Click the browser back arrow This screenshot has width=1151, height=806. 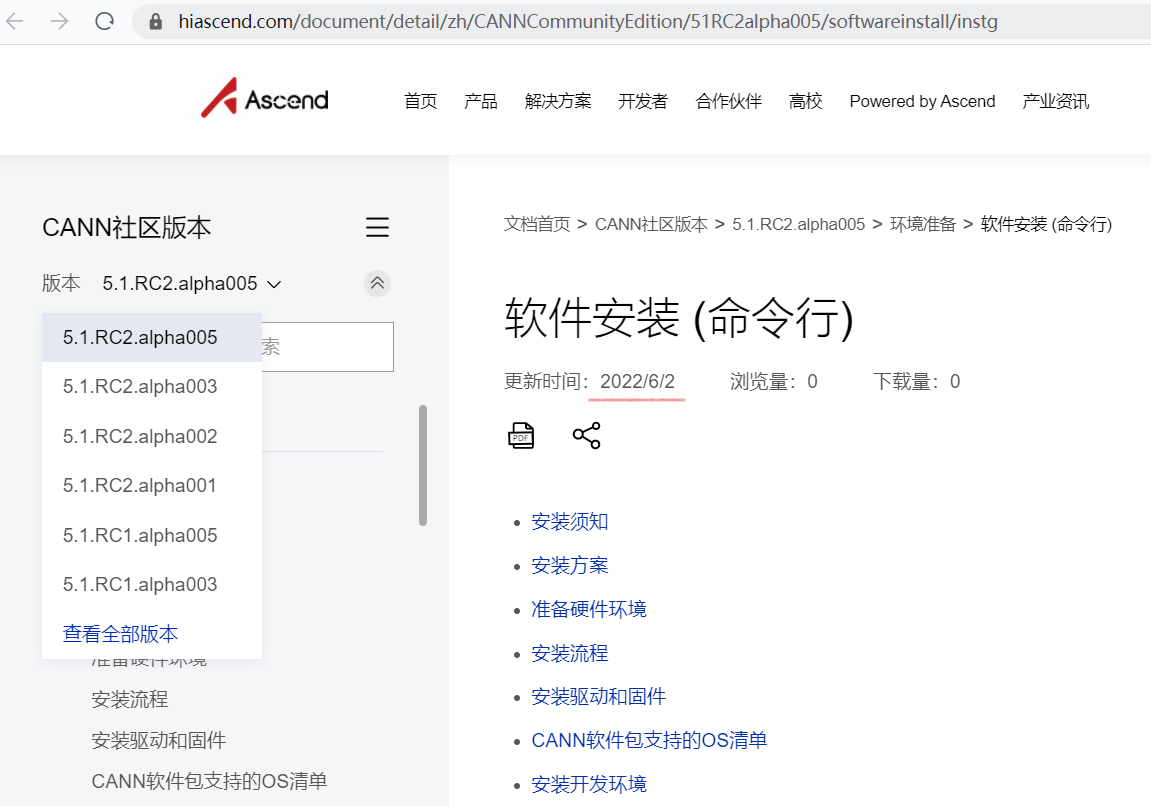click(15, 21)
